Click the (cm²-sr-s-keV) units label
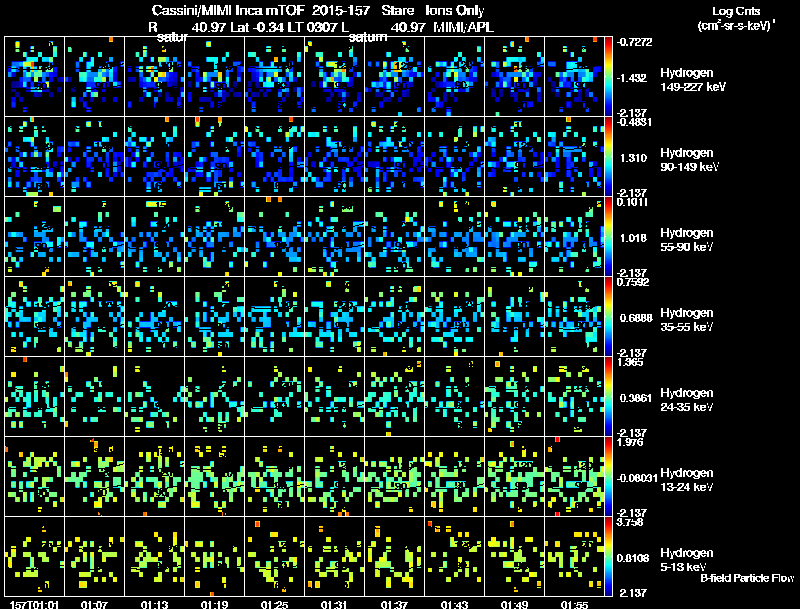Viewport: 800px width, 609px height. 736,25
